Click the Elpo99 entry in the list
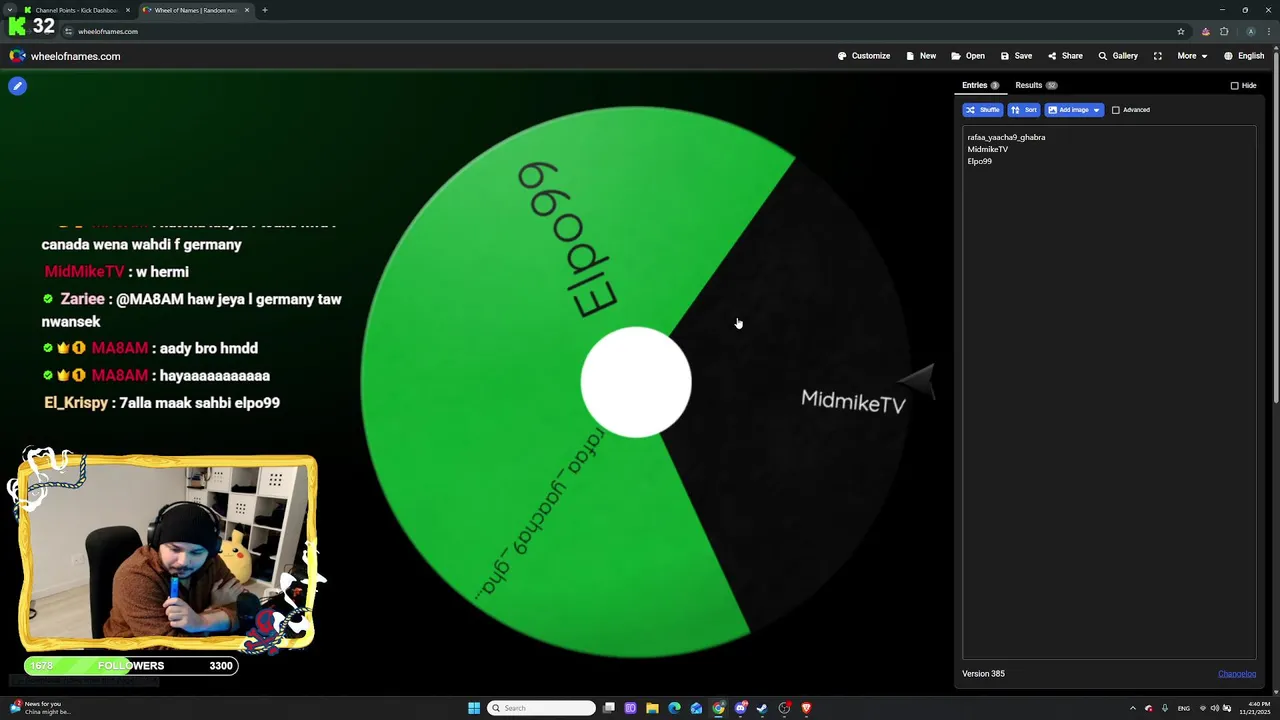Screen dimensions: 1280x720 tap(980, 161)
